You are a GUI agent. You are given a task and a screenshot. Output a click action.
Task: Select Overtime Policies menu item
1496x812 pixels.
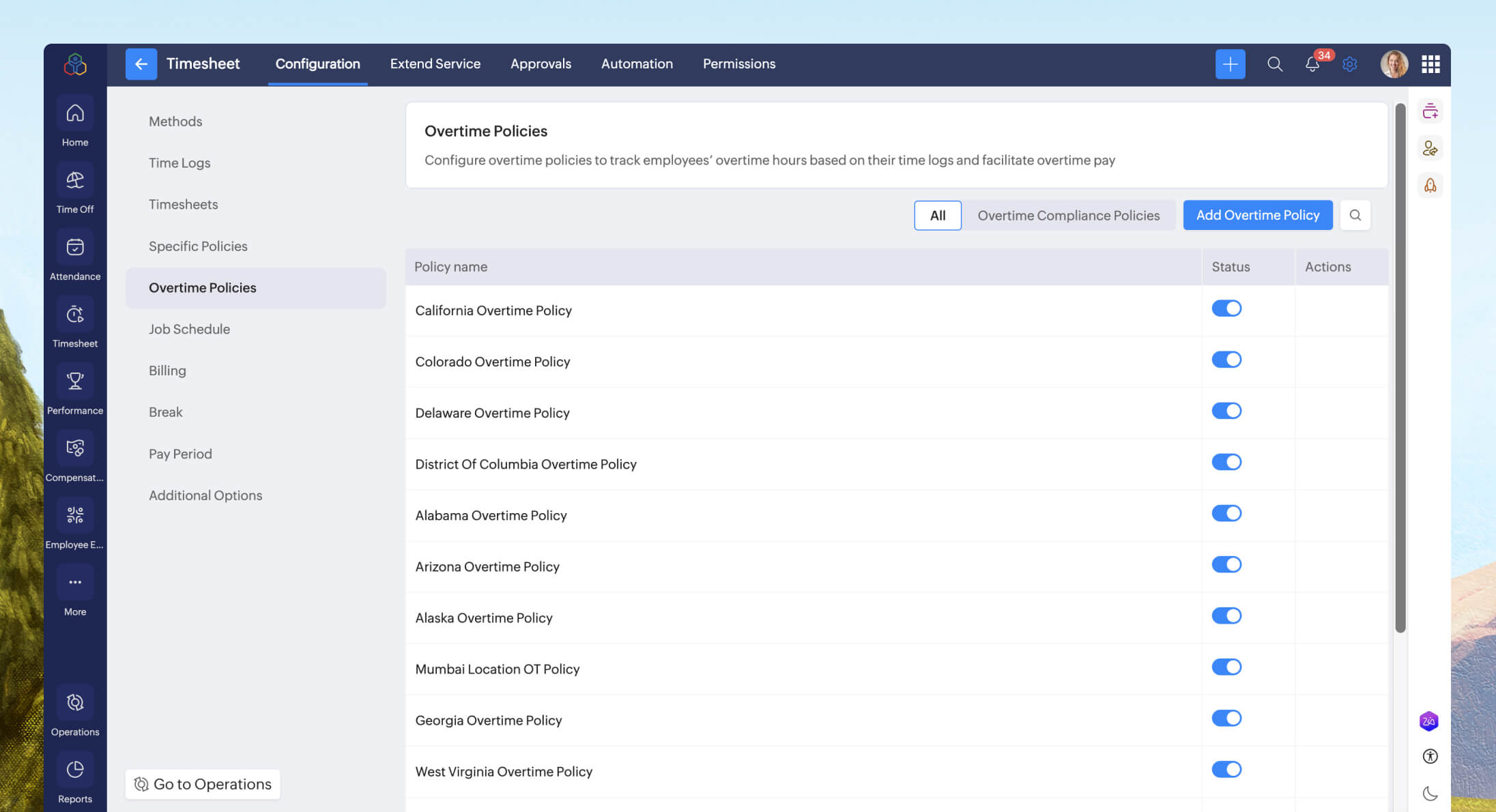pos(256,288)
